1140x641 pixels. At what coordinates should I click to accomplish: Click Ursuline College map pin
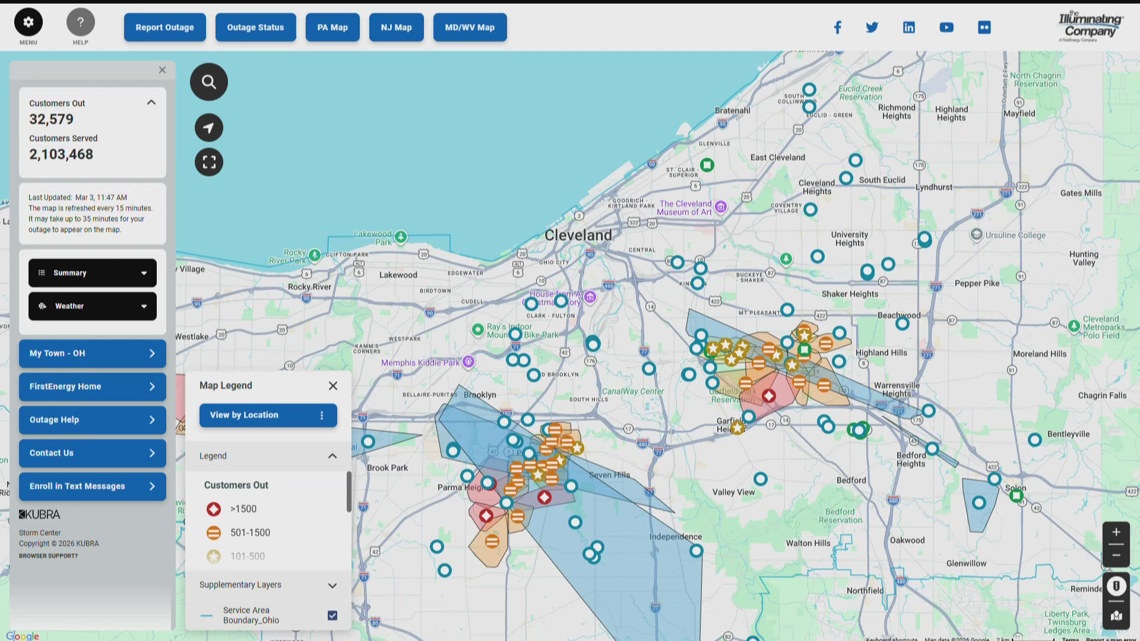pyautogui.click(x=976, y=235)
